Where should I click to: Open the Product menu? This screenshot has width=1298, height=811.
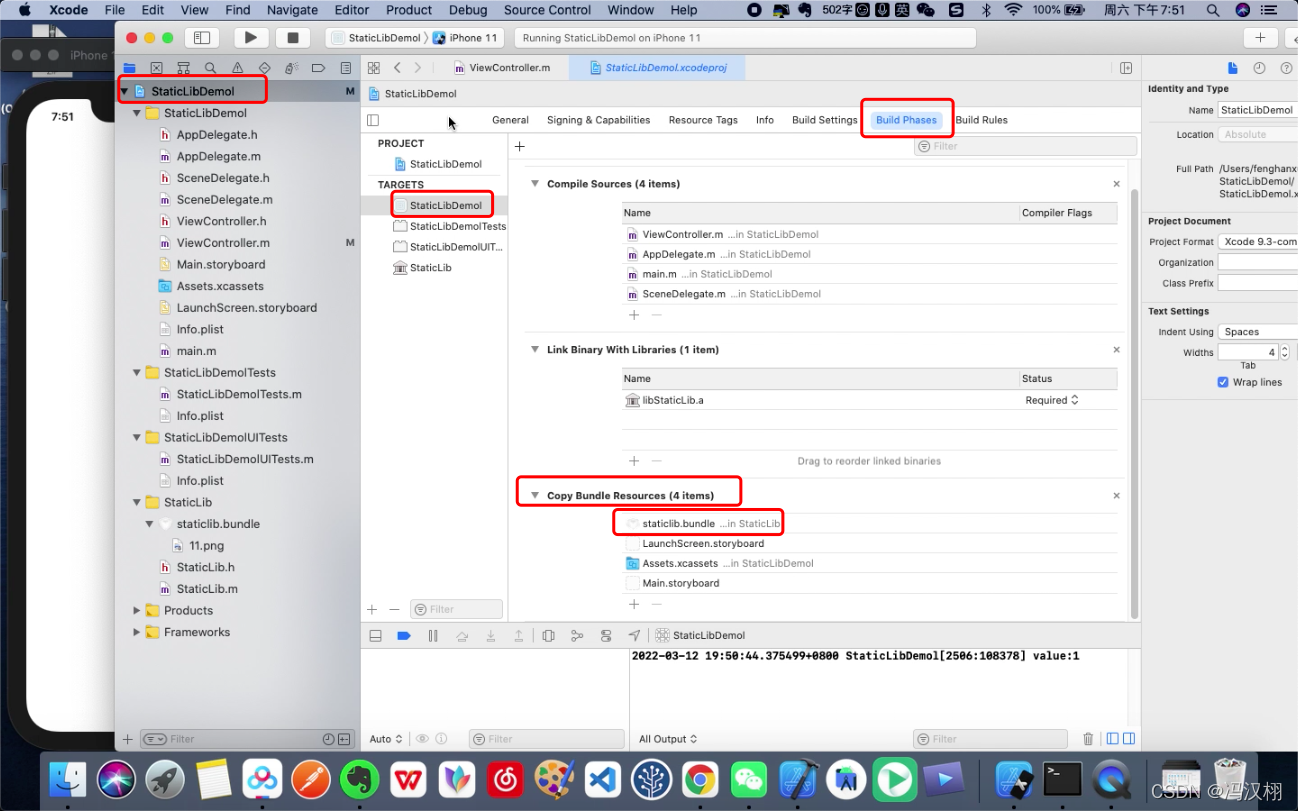pyautogui.click(x=409, y=10)
